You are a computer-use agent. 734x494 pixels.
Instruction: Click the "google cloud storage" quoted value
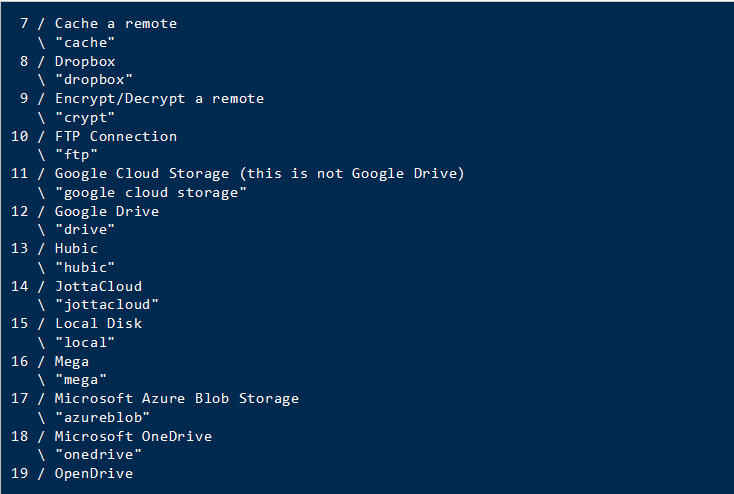[x=150, y=192]
